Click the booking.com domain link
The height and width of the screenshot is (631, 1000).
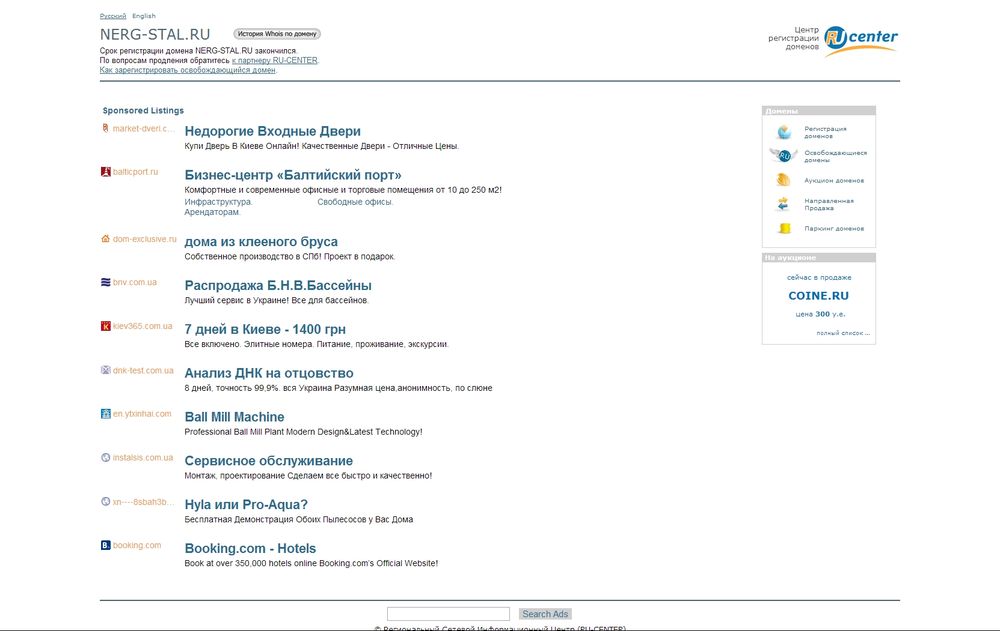tap(137, 545)
